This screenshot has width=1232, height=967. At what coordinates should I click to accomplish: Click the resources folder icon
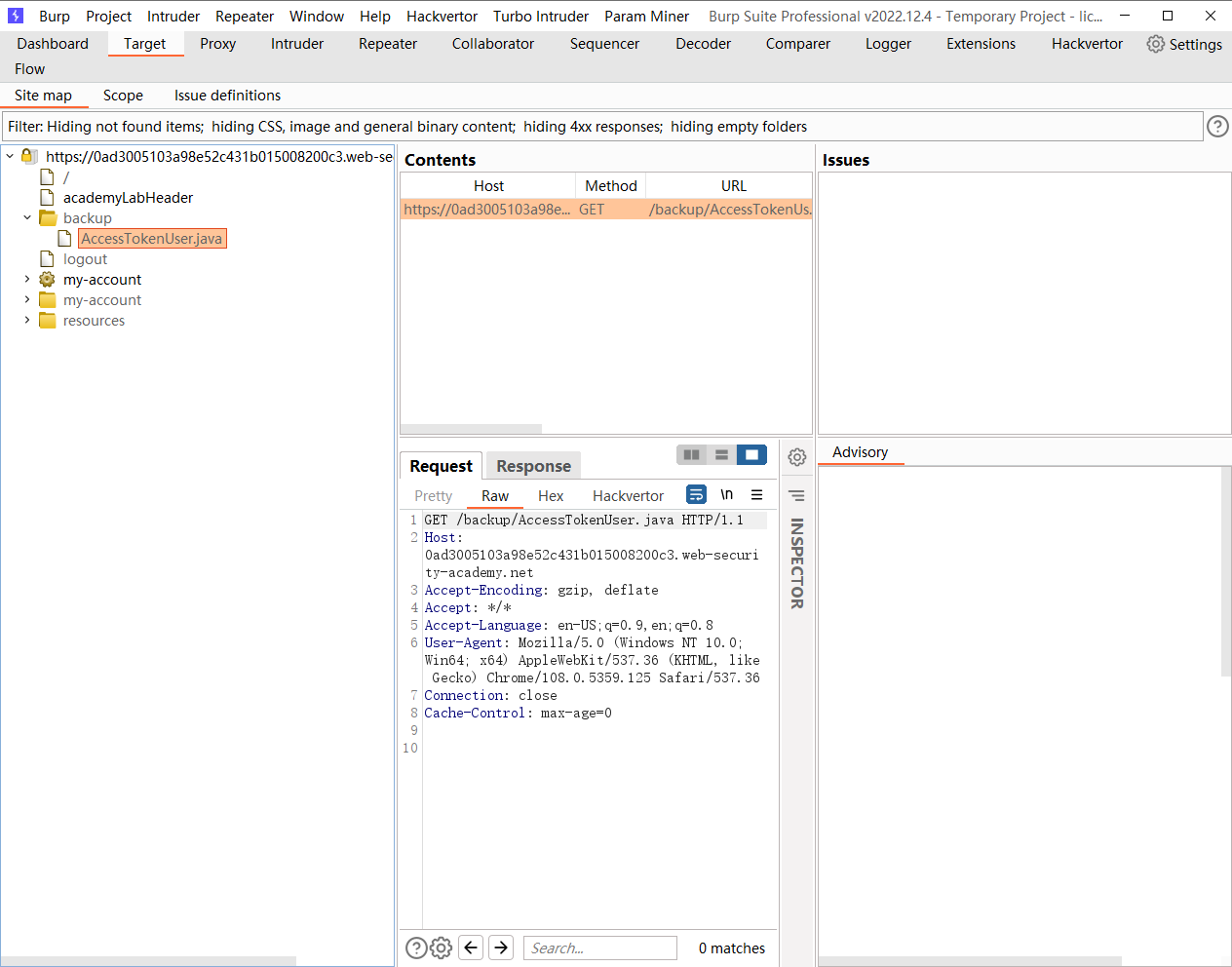click(48, 321)
